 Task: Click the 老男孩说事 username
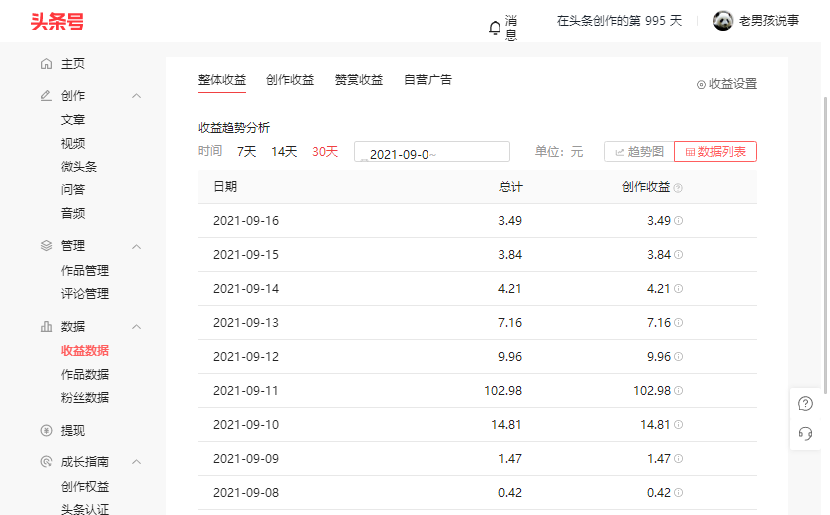pos(769,21)
